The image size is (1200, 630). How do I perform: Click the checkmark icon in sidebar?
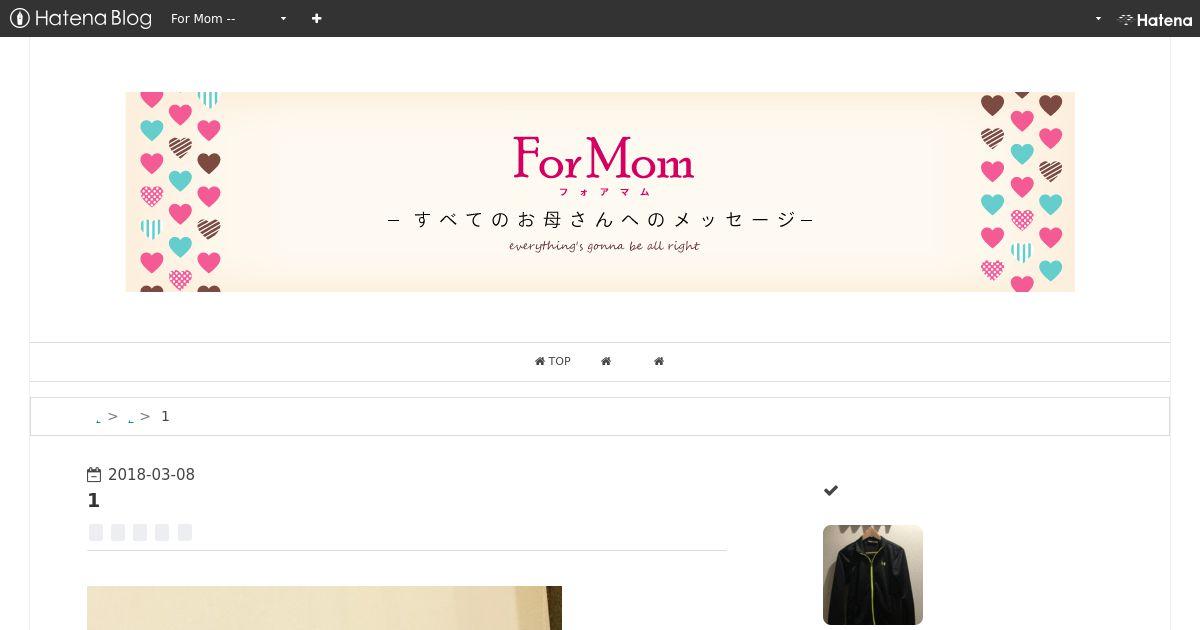click(831, 490)
